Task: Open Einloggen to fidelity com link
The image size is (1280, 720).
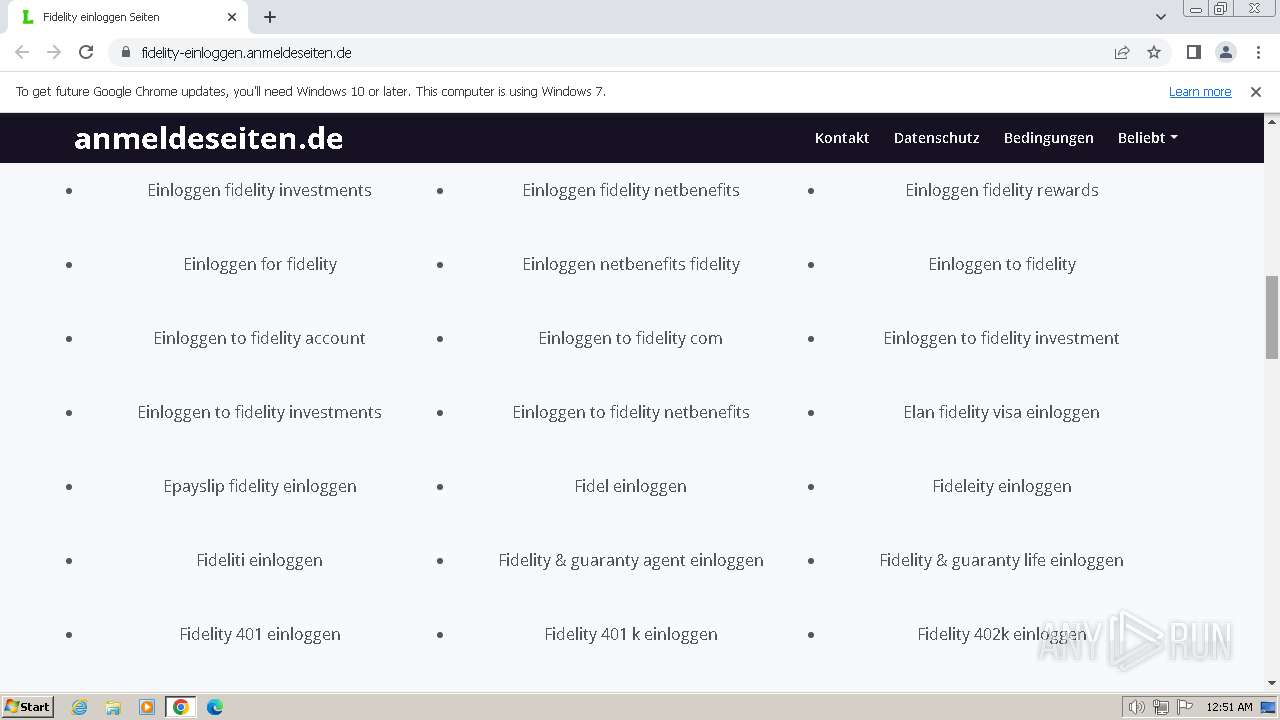Action: click(630, 338)
